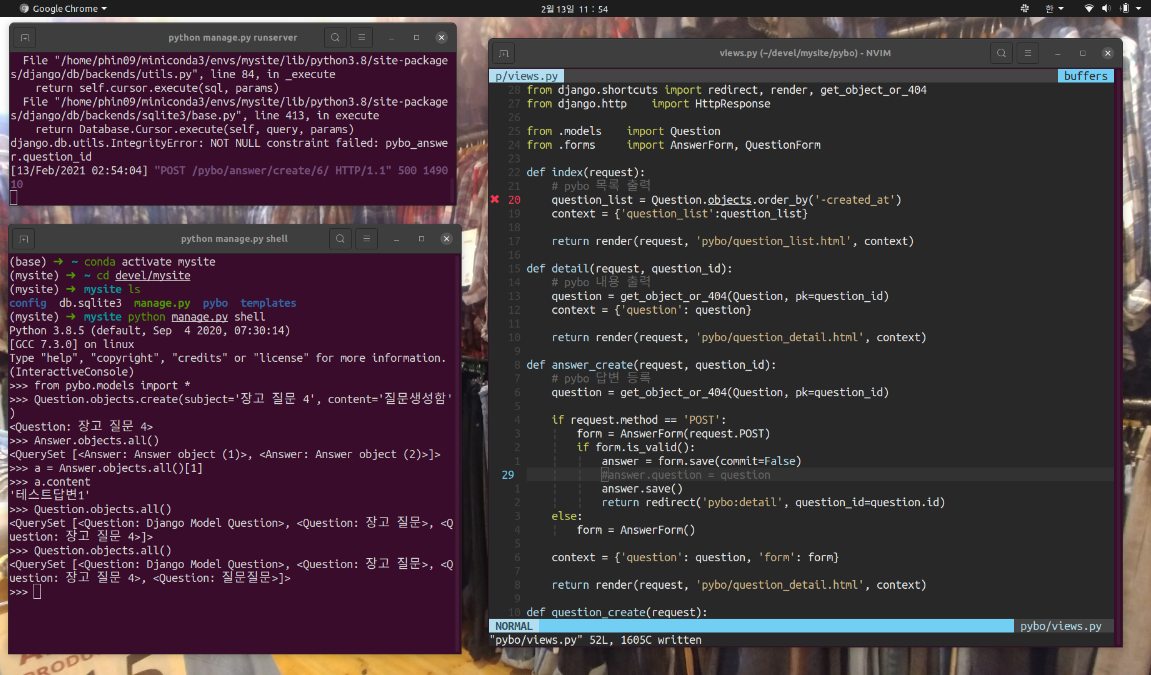The image size is (1151, 675).
Task: Click 'templates' directory in ls output
Action: click(268, 302)
